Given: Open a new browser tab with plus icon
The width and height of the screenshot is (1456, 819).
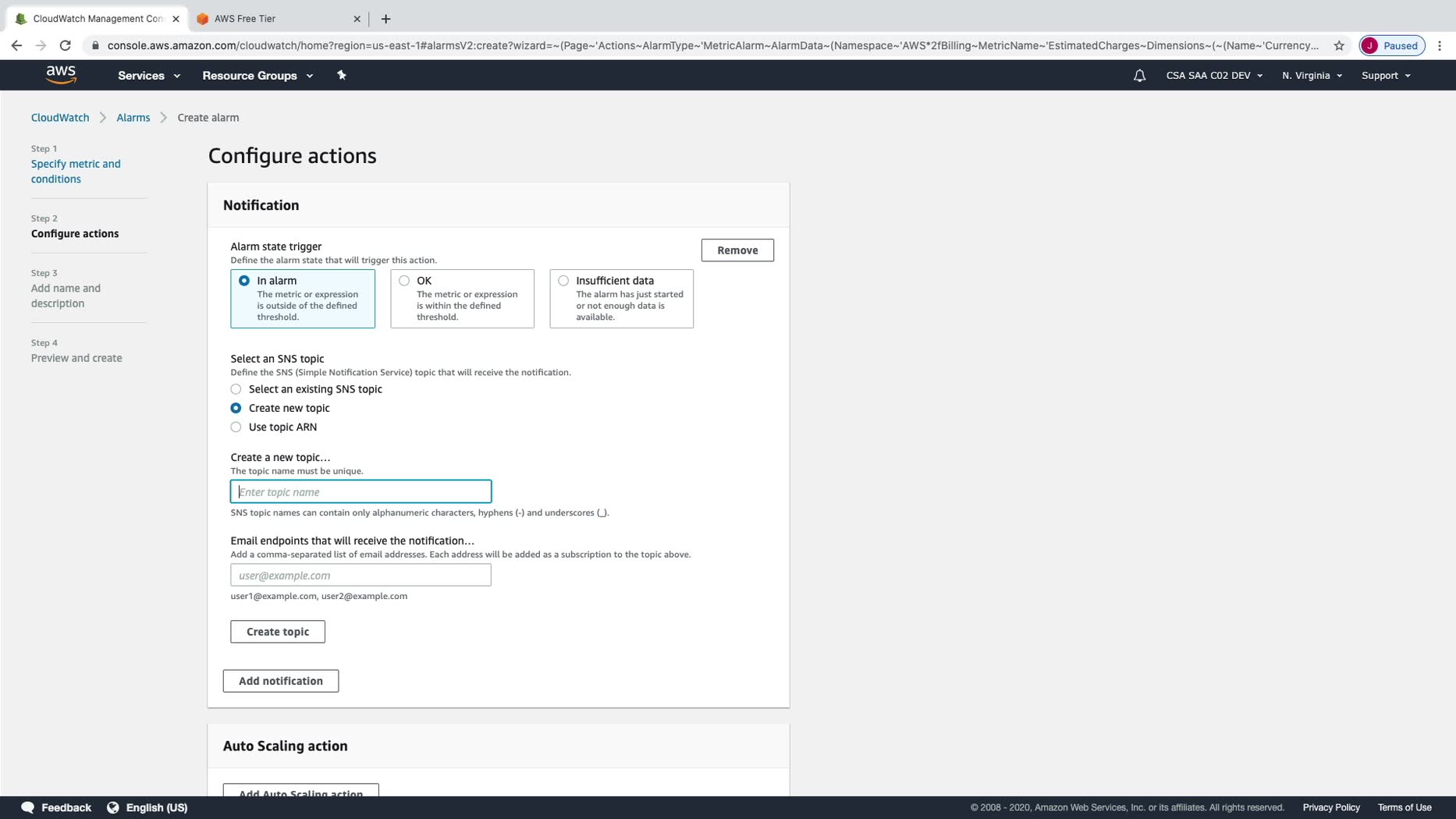Looking at the screenshot, I should (x=385, y=19).
